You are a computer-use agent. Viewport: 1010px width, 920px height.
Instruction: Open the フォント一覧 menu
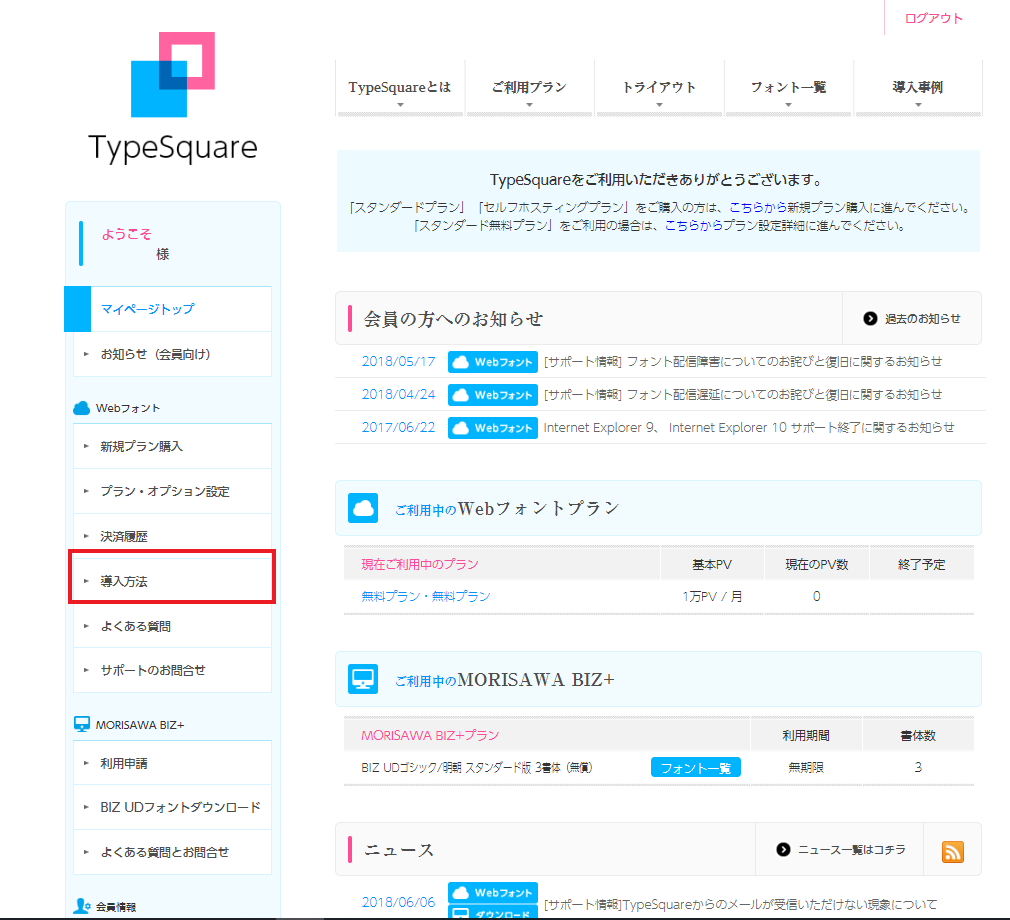(x=788, y=88)
